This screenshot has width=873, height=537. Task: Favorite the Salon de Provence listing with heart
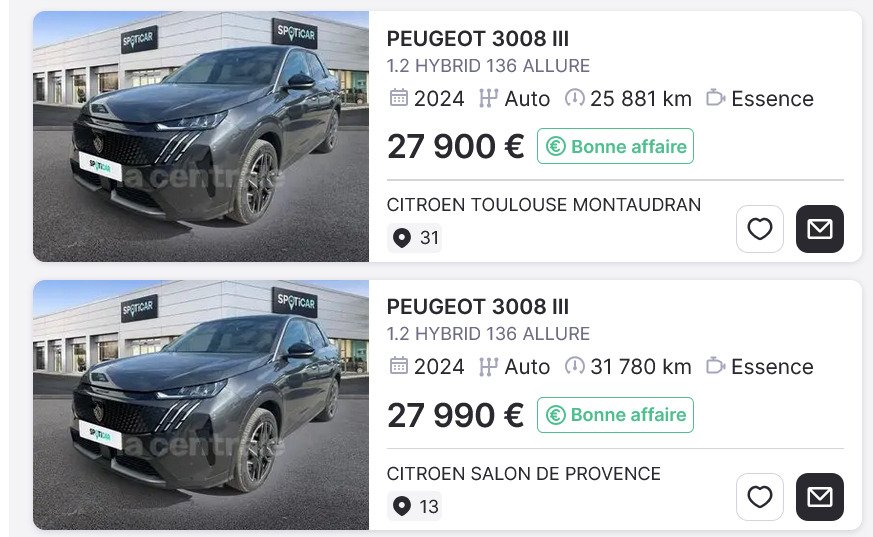pyautogui.click(x=760, y=497)
